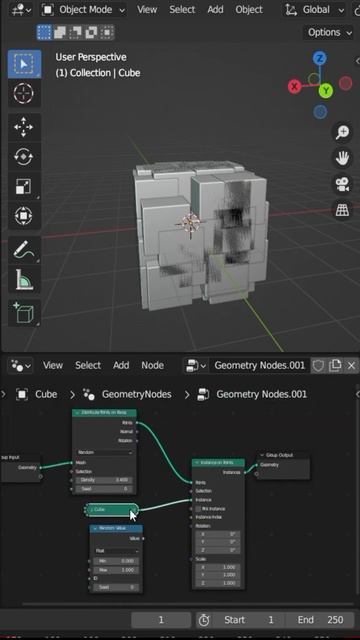Set selection mode to new selection
Image resolution: width=360 pixels, height=640 pixels.
(x=44, y=32)
